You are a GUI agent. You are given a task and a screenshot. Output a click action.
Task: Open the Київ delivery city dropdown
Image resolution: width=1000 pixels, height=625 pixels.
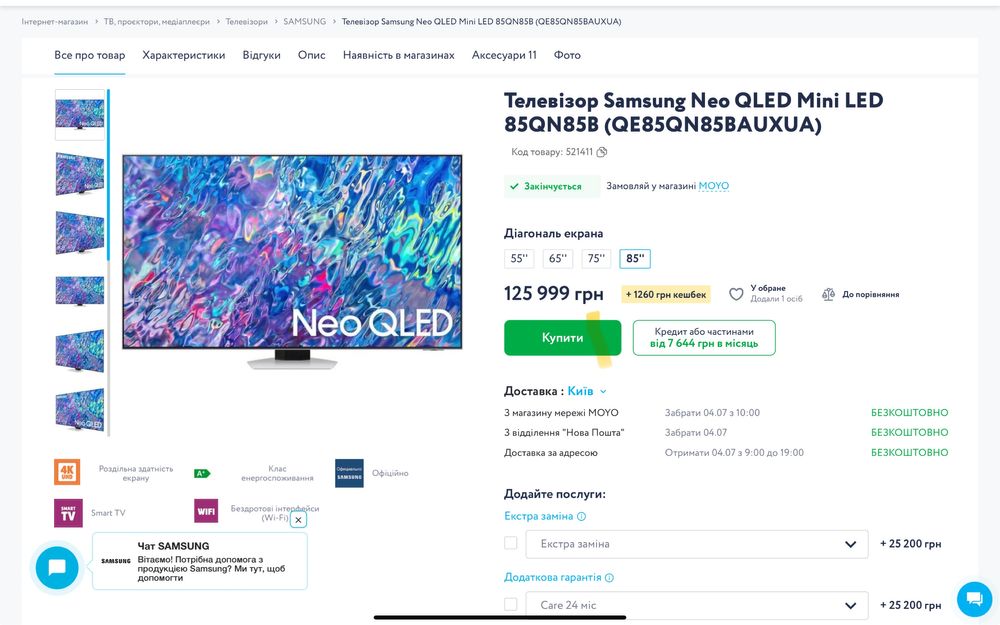pos(587,391)
